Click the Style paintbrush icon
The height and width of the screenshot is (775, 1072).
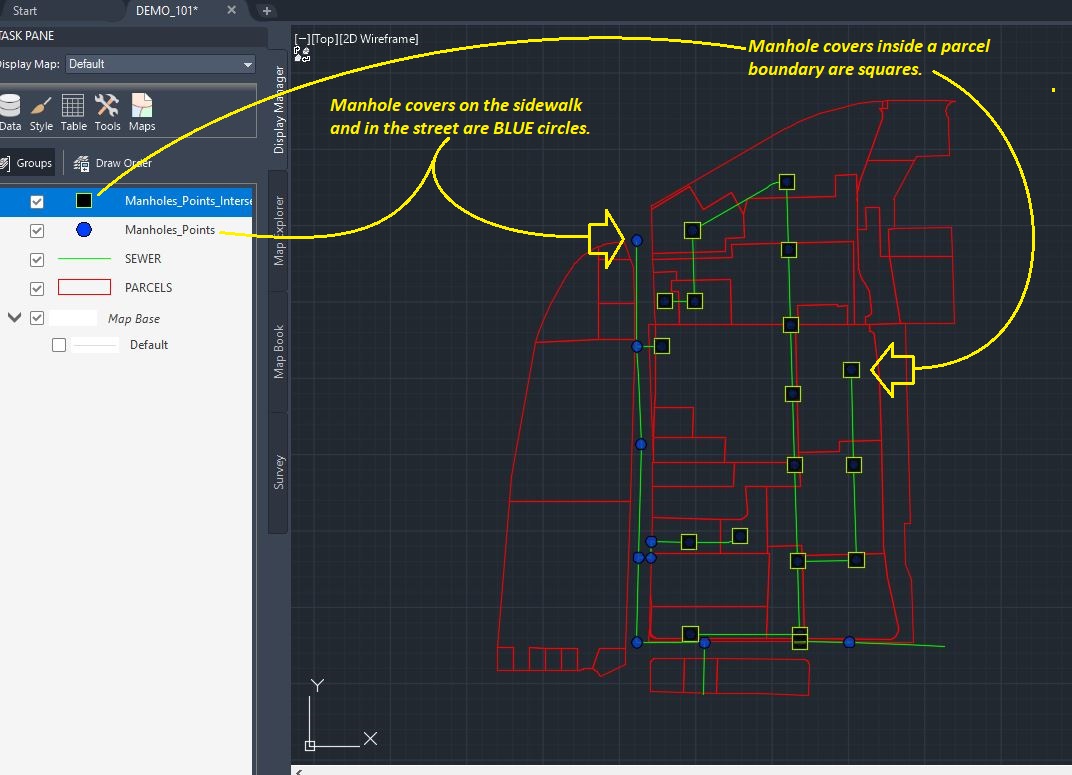point(41,112)
